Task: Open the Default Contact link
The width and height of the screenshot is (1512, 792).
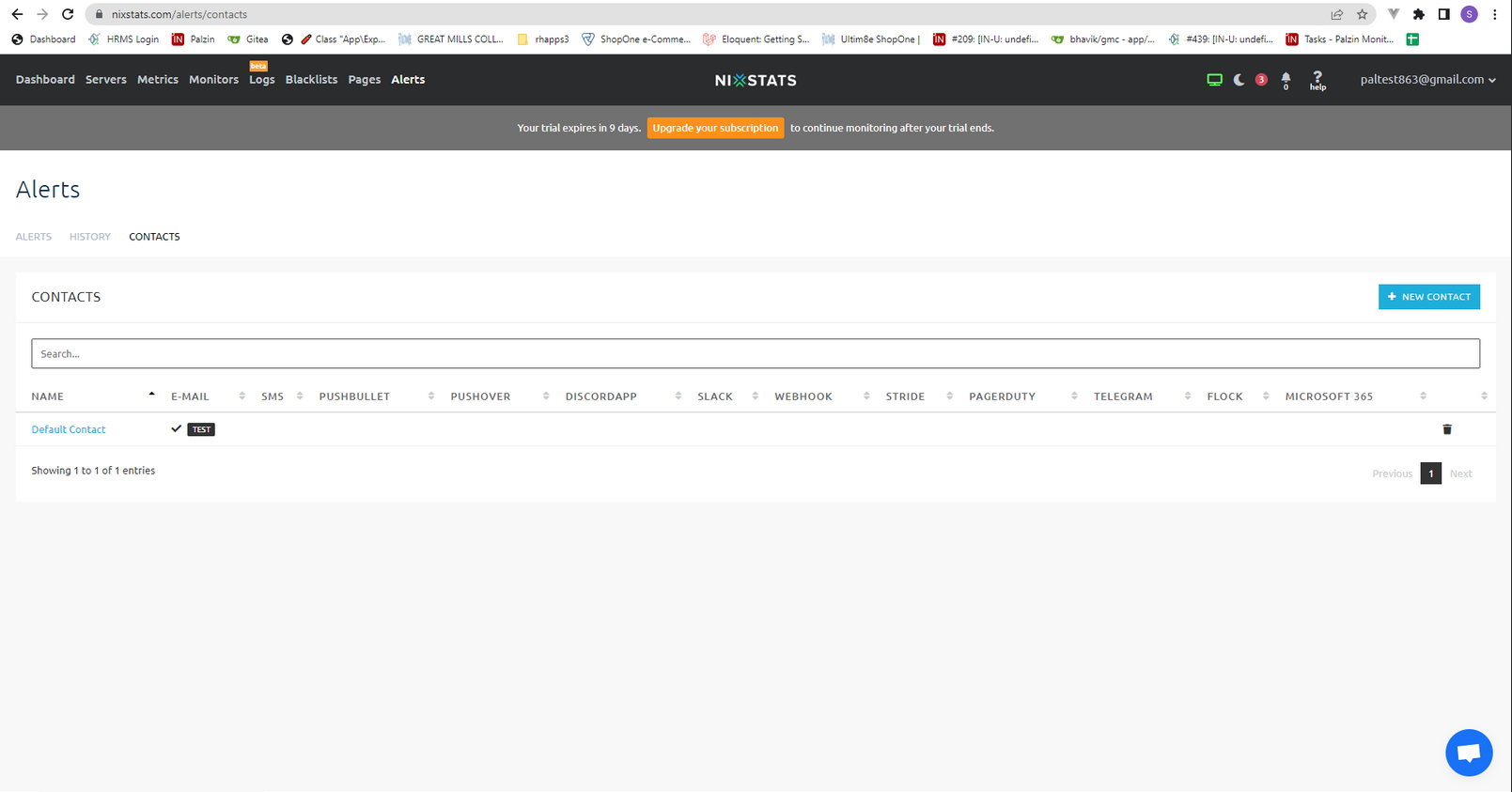Action: click(x=69, y=429)
